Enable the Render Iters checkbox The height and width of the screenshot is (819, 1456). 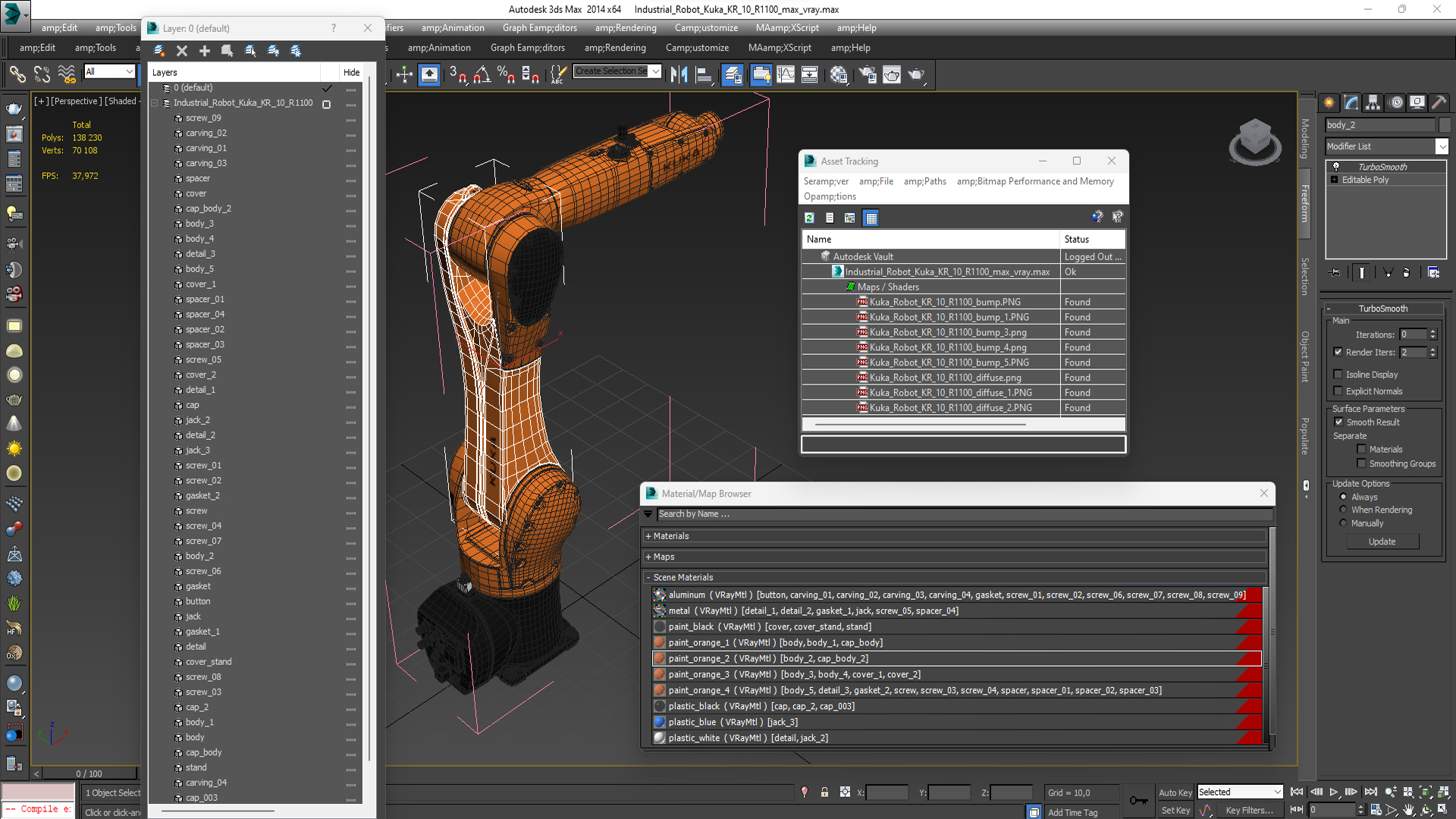point(1338,352)
